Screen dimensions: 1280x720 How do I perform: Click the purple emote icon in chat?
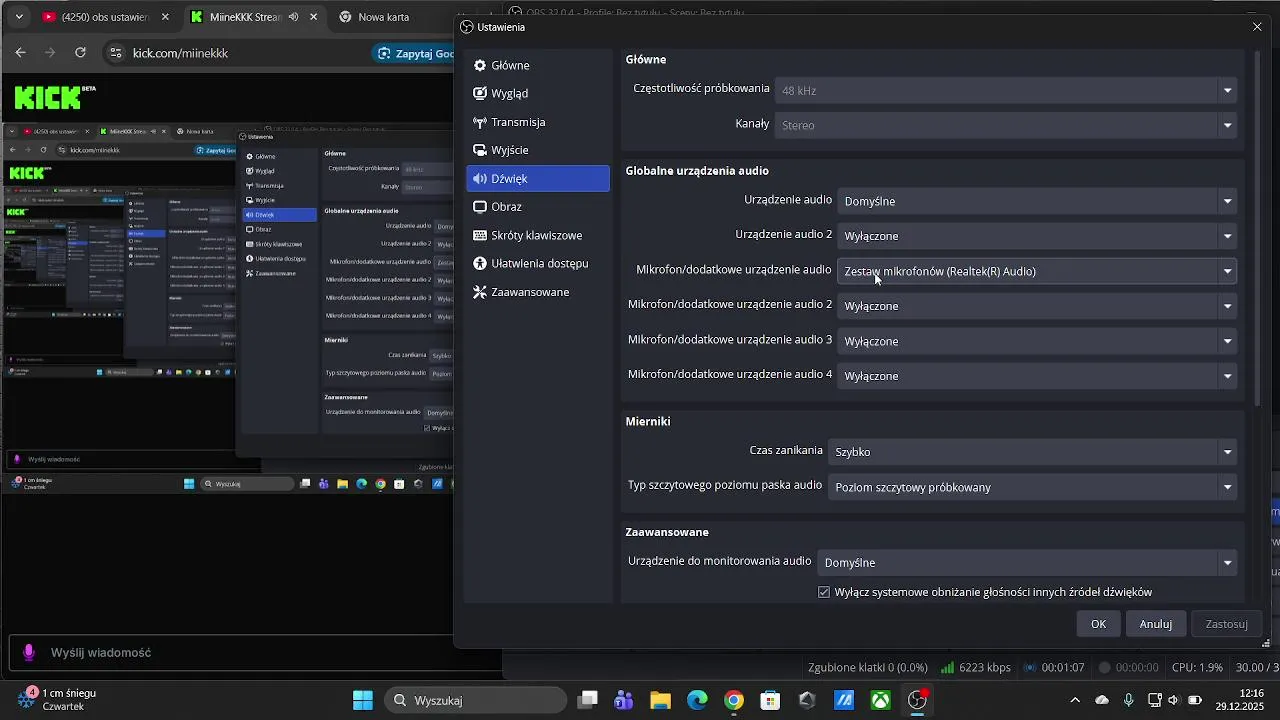[x=29, y=652]
